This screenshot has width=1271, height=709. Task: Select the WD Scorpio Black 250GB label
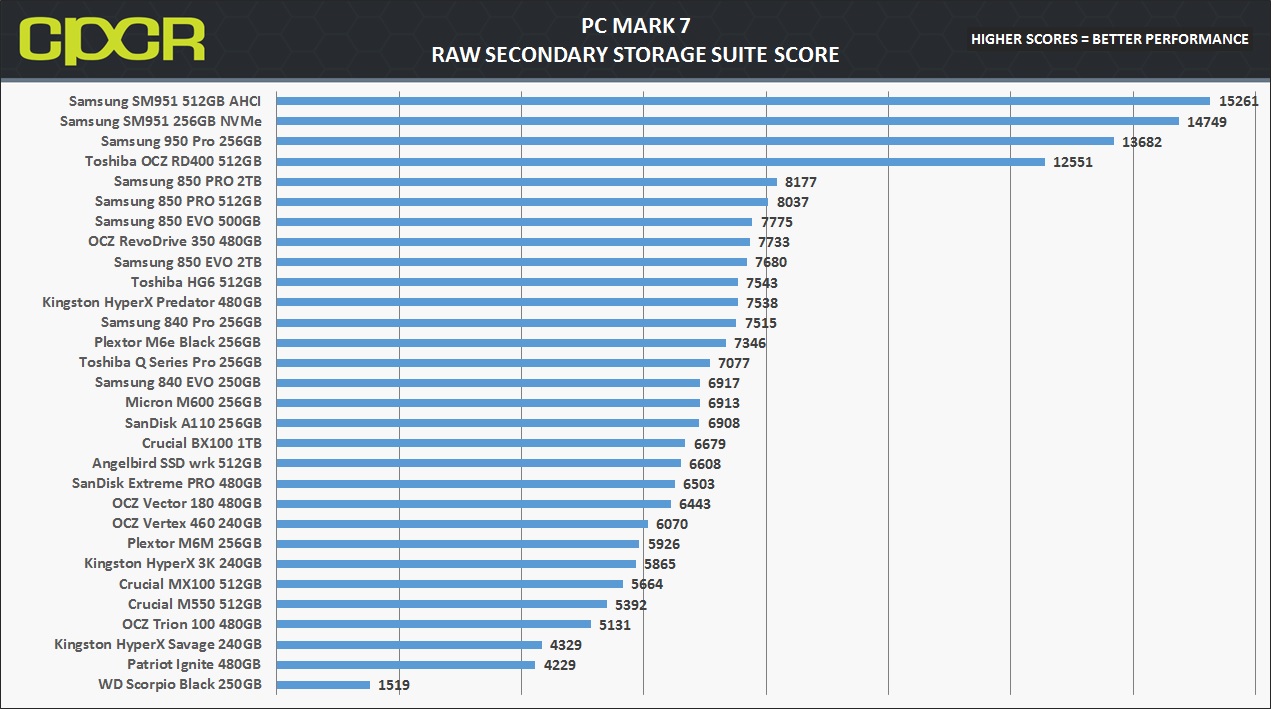180,685
